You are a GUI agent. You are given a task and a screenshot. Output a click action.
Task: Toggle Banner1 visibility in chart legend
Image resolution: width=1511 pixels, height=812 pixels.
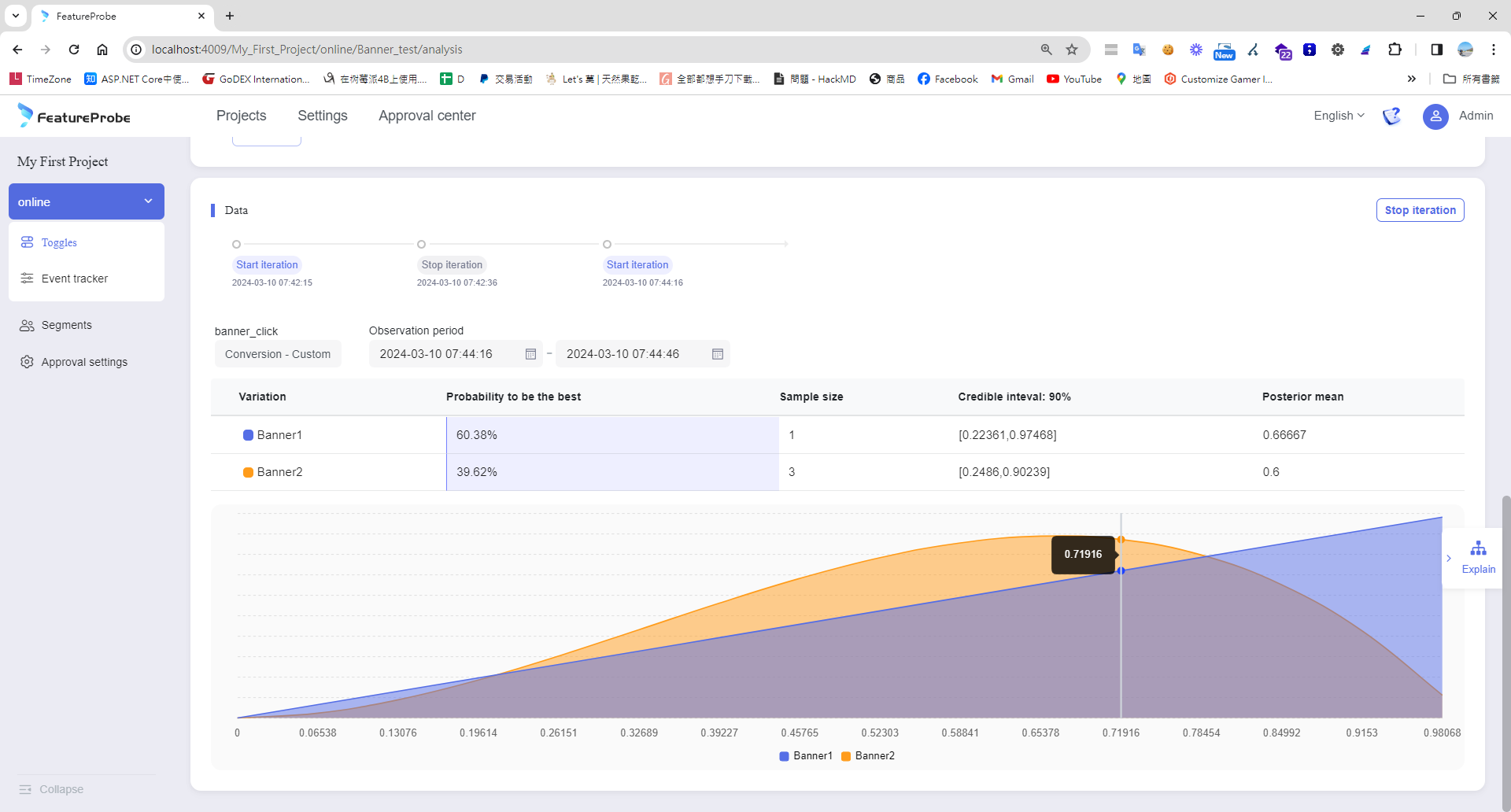coord(805,756)
